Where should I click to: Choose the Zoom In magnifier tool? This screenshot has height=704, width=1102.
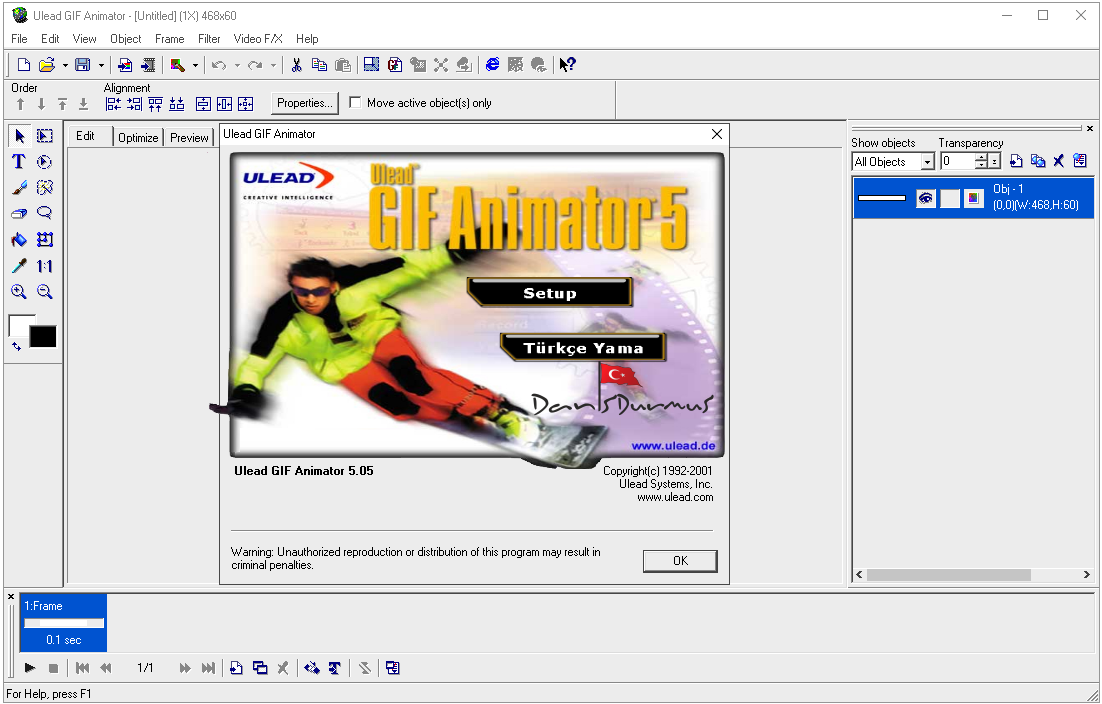tap(19, 292)
